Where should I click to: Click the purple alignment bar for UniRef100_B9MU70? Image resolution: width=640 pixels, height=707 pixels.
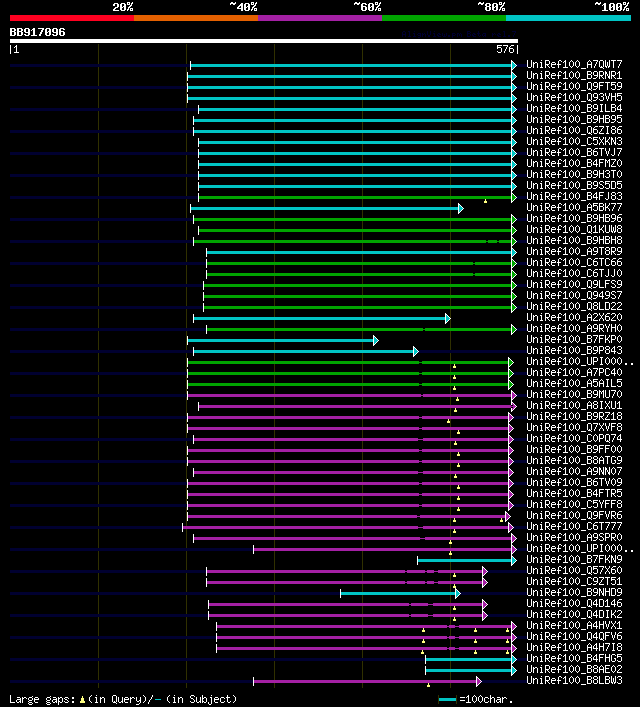tap(352, 395)
